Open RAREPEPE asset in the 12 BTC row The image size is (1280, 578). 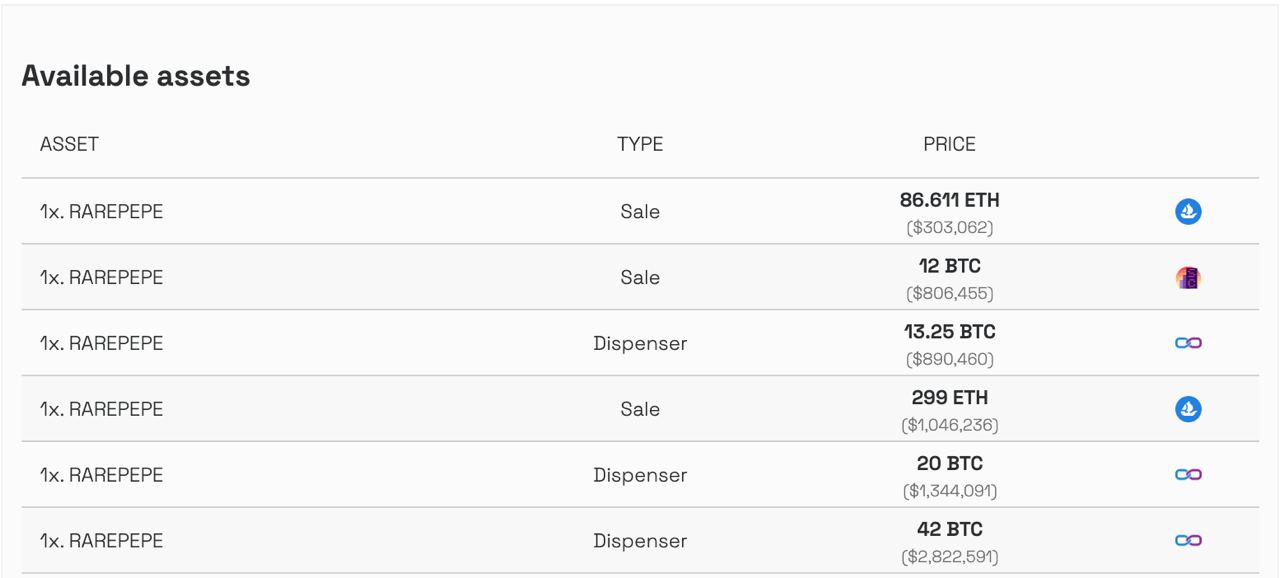pyautogui.click(x=101, y=278)
